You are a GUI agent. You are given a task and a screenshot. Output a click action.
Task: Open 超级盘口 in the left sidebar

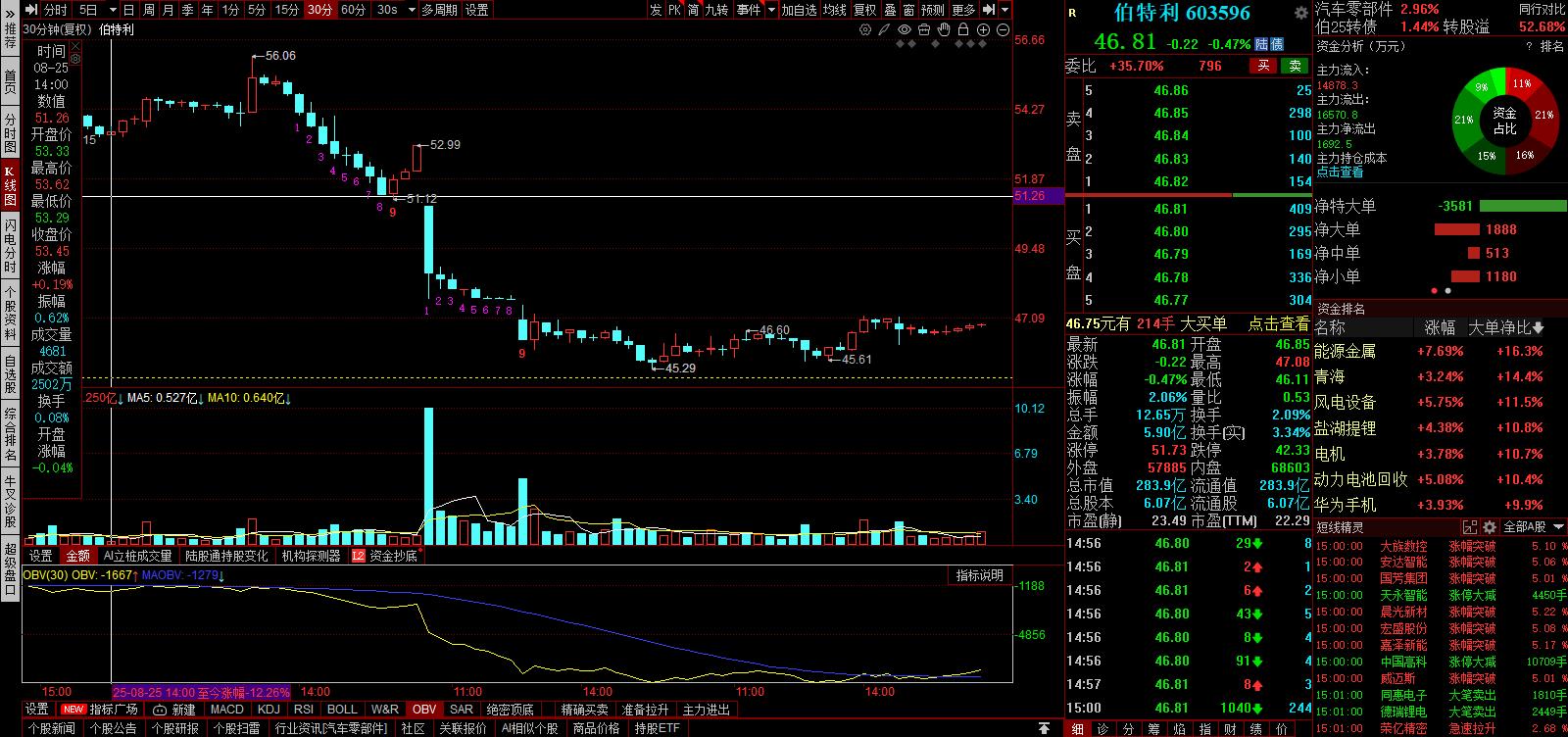point(10,568)
